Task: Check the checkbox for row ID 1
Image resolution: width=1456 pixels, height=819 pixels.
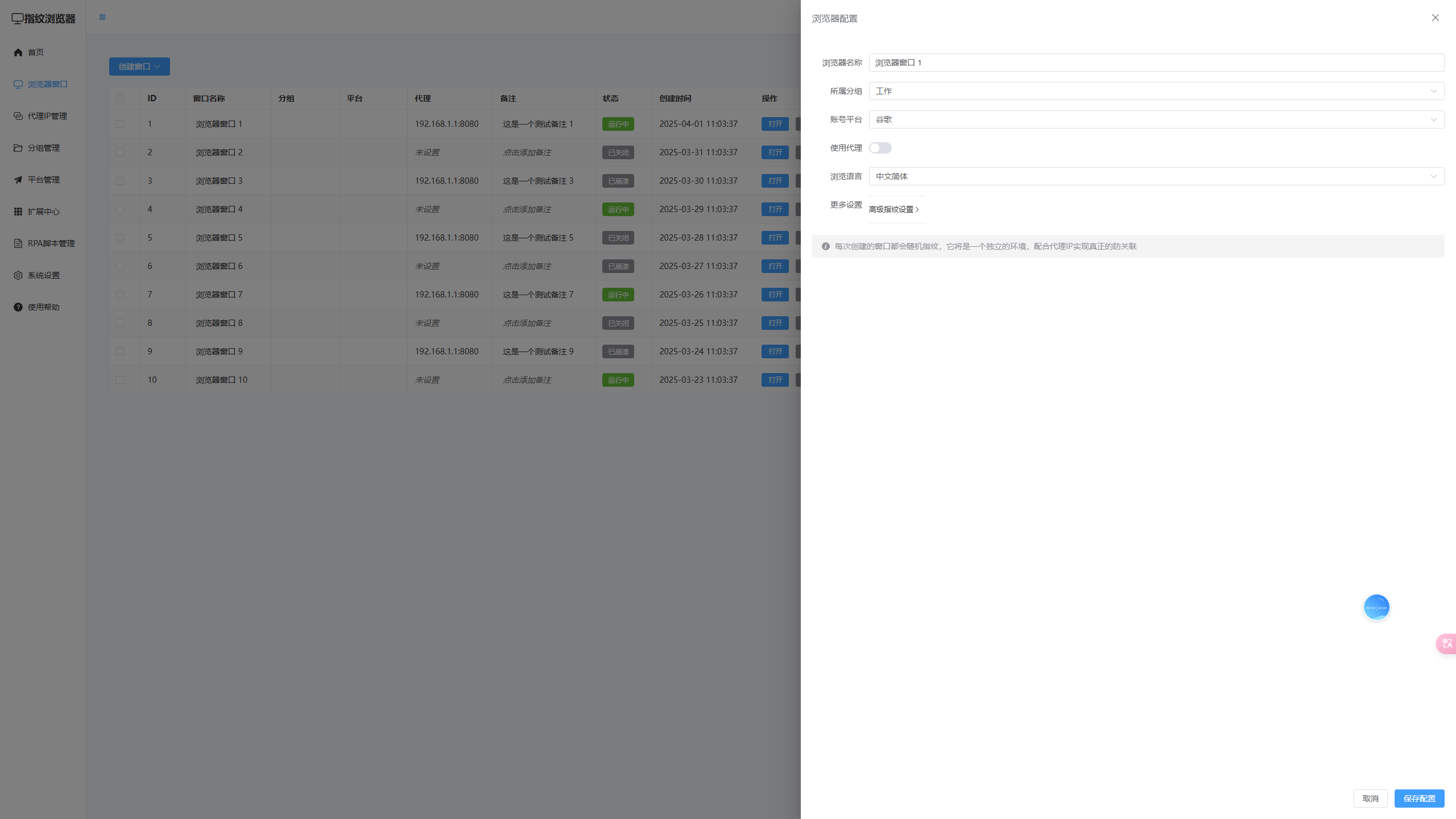Action: coord(120,124)
